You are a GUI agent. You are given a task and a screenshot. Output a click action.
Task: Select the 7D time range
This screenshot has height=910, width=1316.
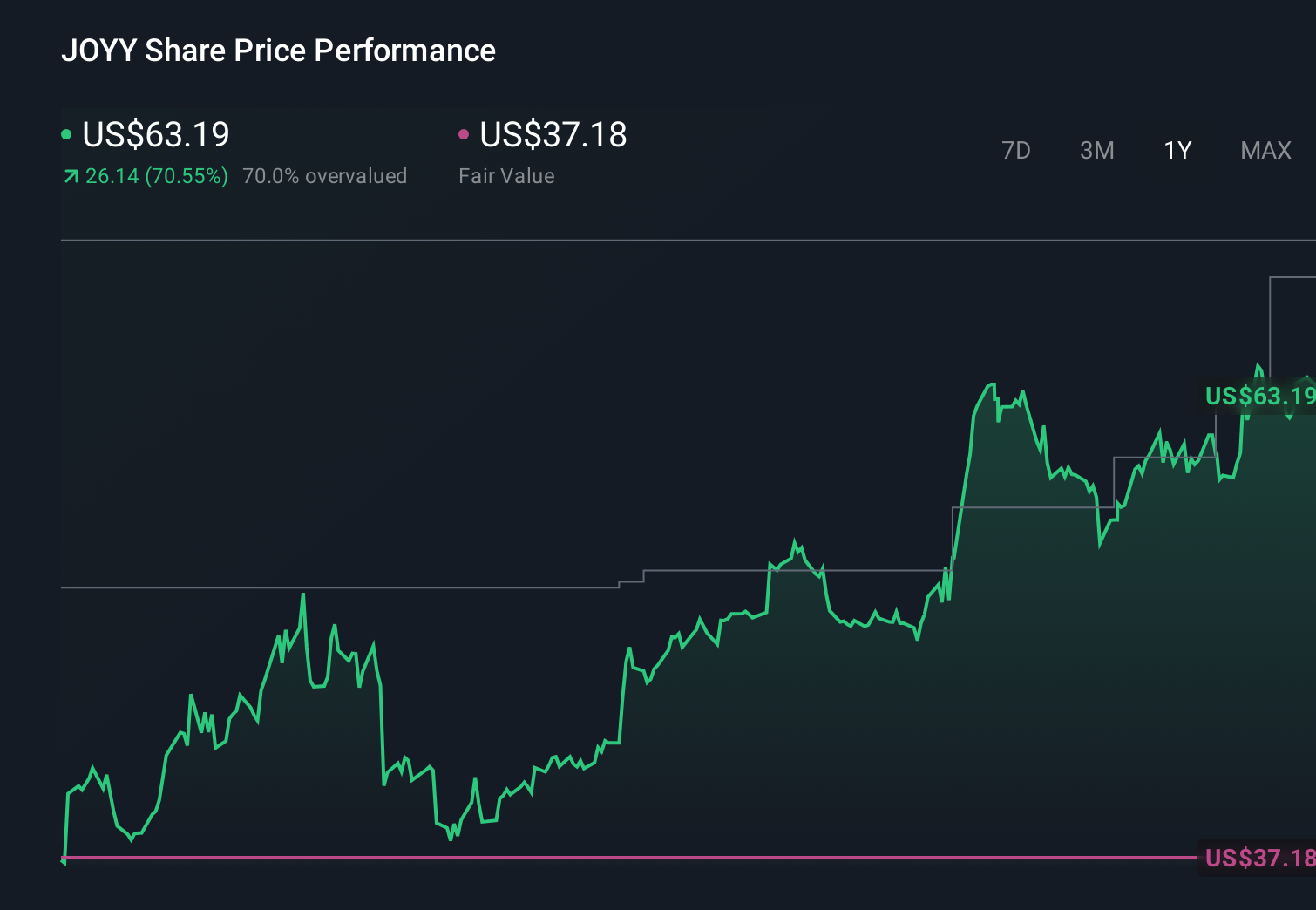tap(1016, 150)
